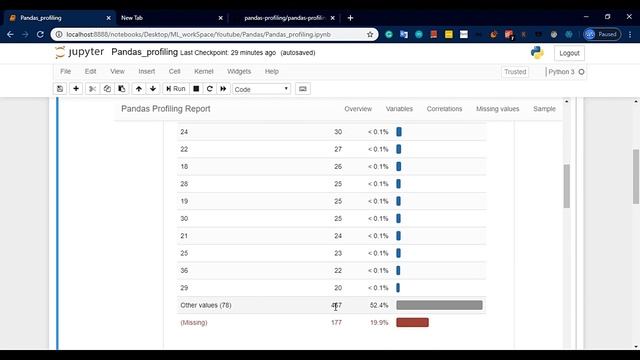Reload the page in the browser
Screen dimensions: 640x360
click(x=40, y=35)
